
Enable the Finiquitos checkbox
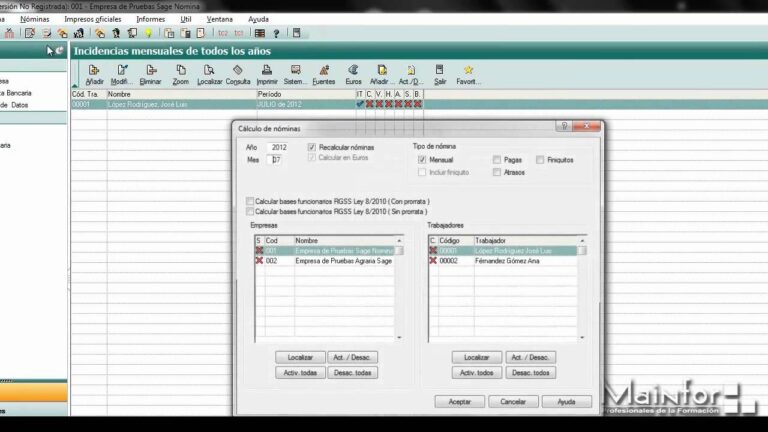tap(540, 160)
